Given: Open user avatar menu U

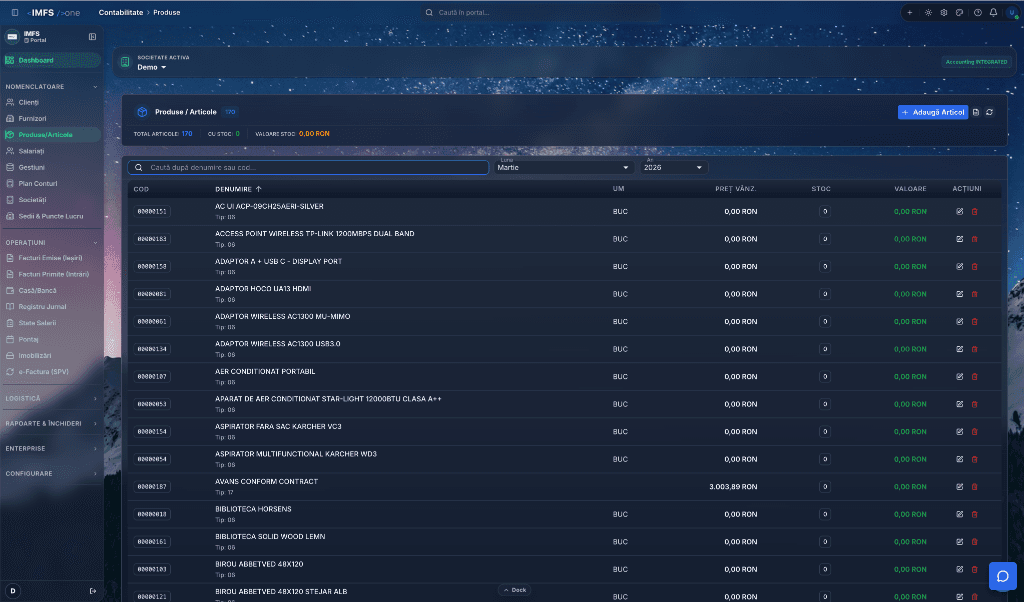Looking at the screenshot, I should (1012, 12).
